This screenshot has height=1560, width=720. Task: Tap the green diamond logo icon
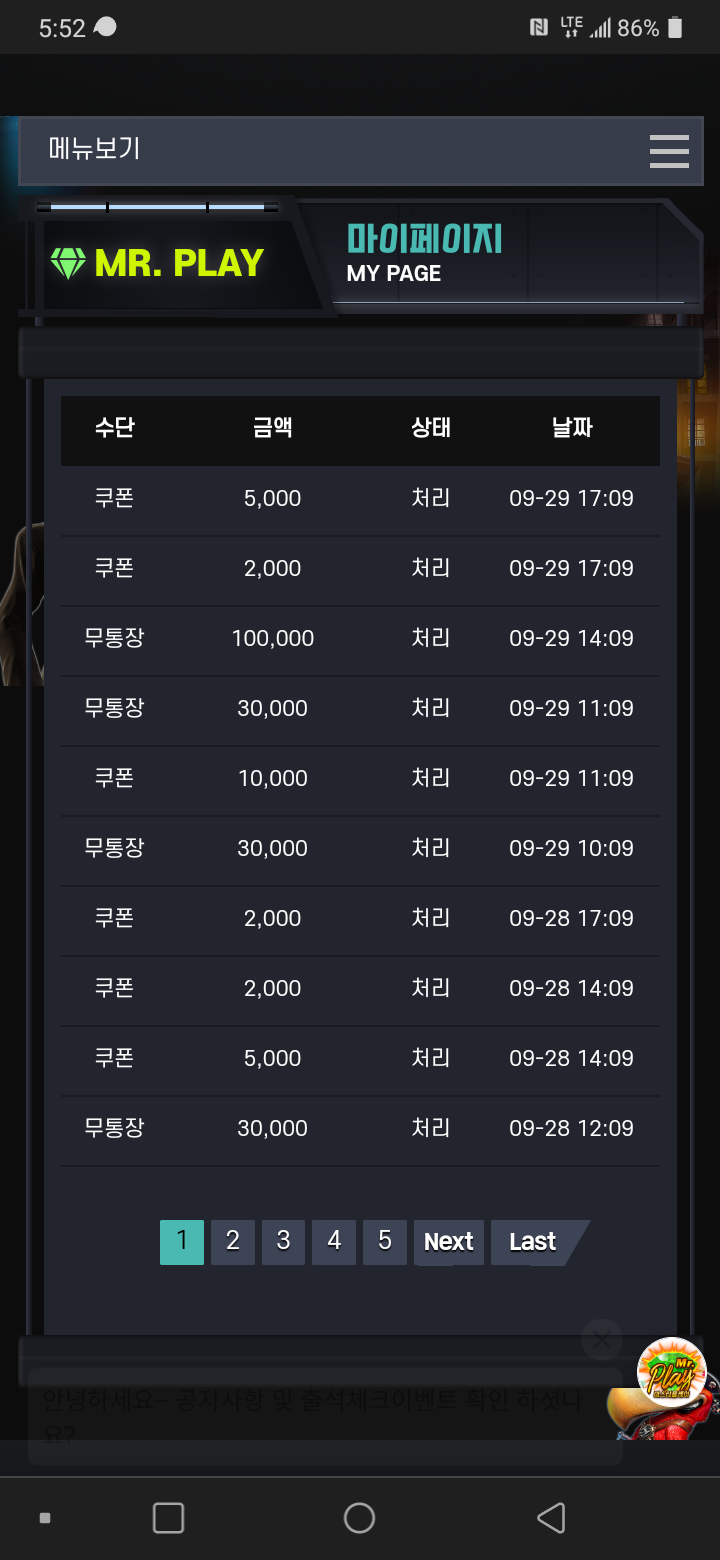point(67,263)
